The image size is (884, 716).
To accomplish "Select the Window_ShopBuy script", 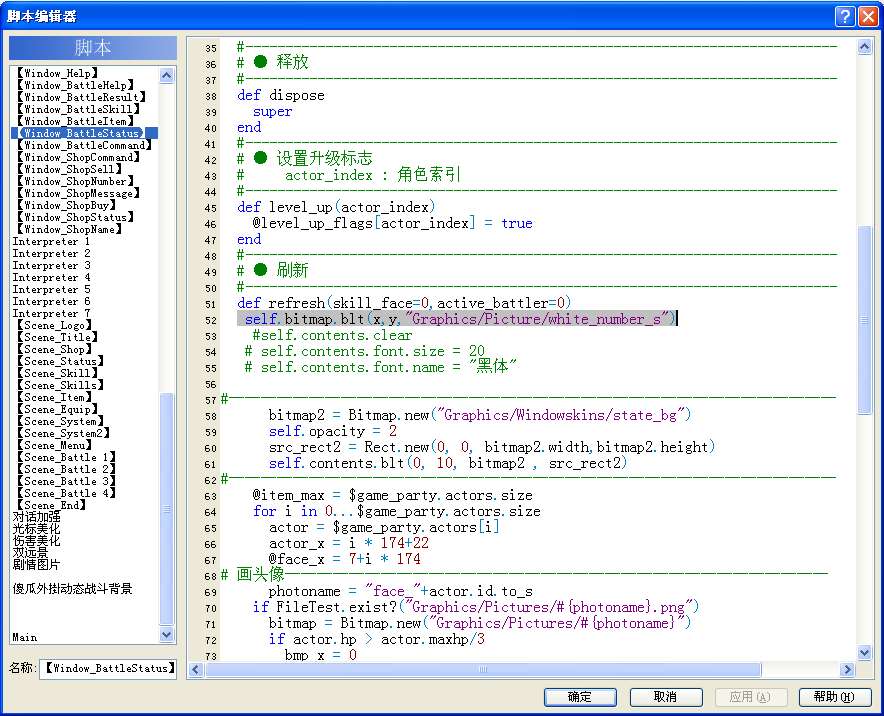I will (x=66, y=205).
